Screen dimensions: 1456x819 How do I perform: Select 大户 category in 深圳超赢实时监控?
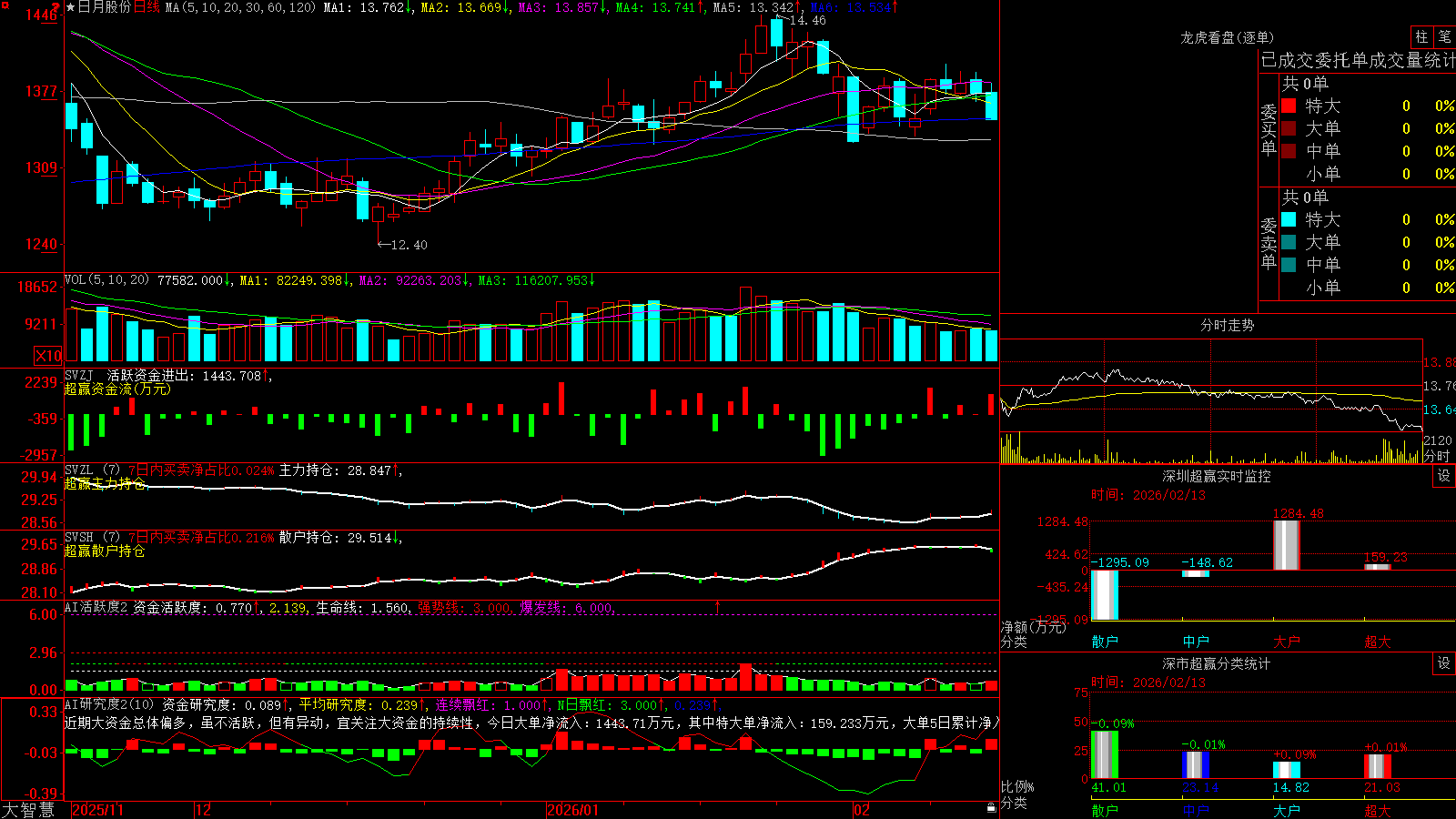(x=1287, y=642)
